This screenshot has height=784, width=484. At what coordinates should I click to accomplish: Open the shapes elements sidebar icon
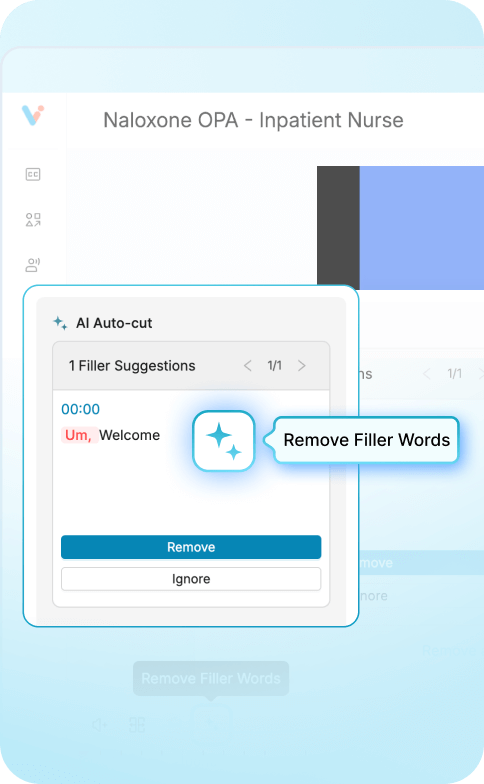click(33, 220)
